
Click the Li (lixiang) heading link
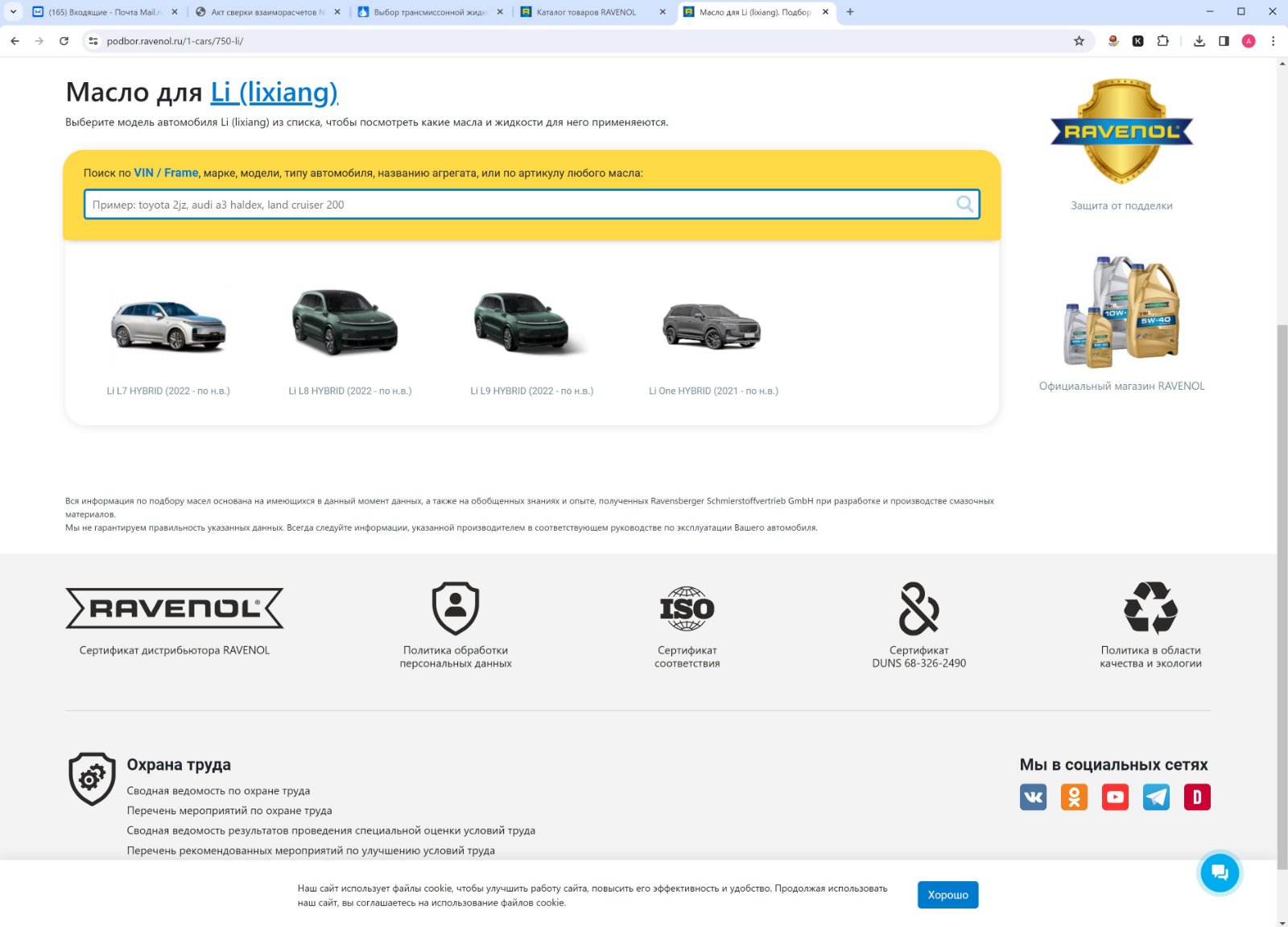click(274, 93)
